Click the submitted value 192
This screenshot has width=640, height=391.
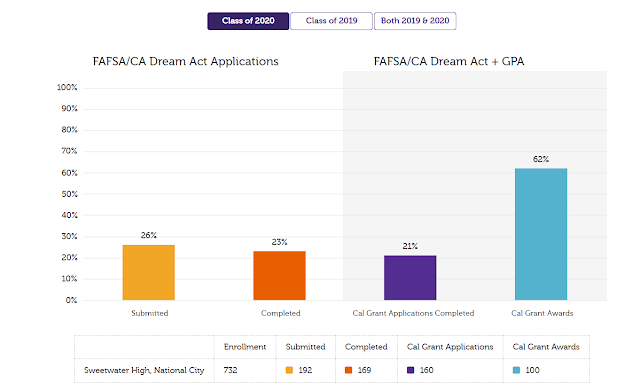point(305,370)
